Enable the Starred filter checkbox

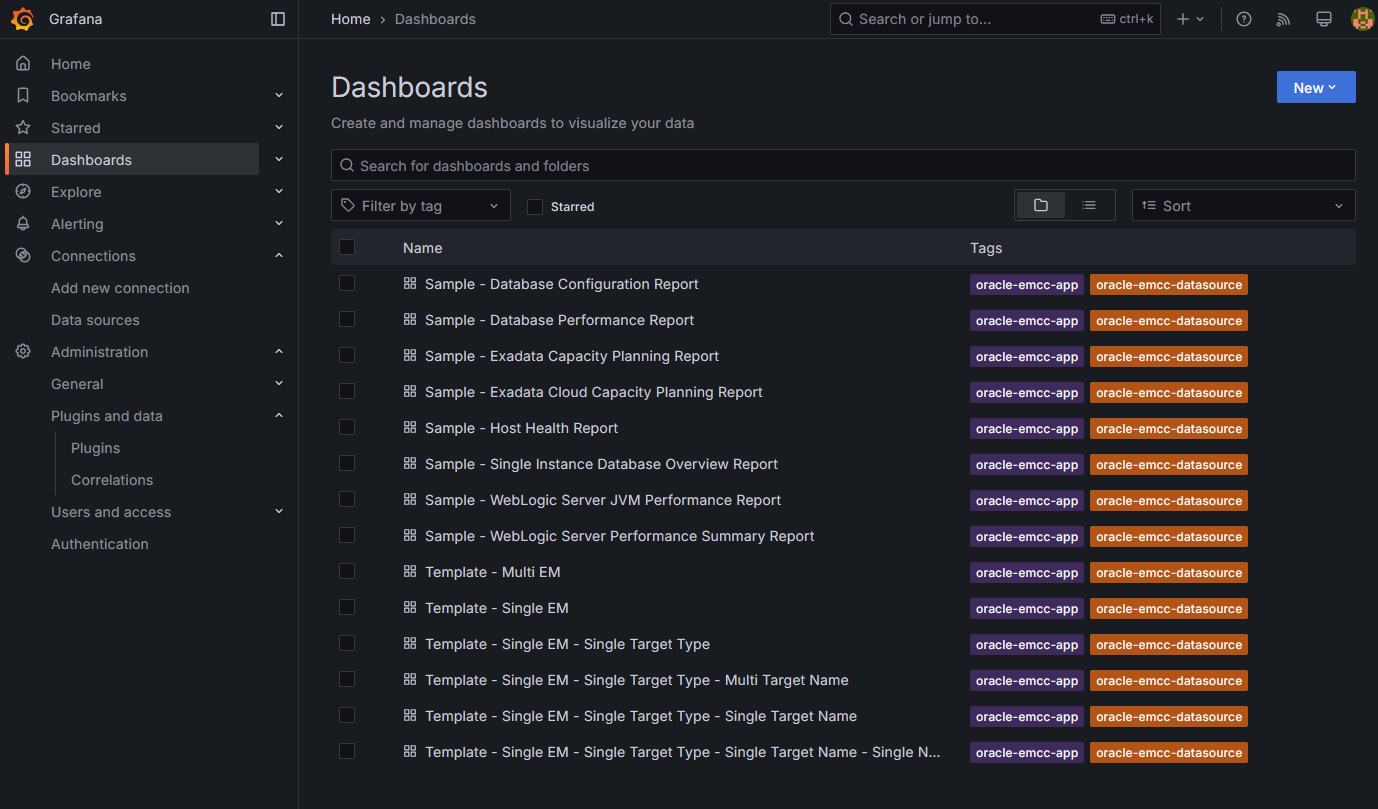(535, 206)
